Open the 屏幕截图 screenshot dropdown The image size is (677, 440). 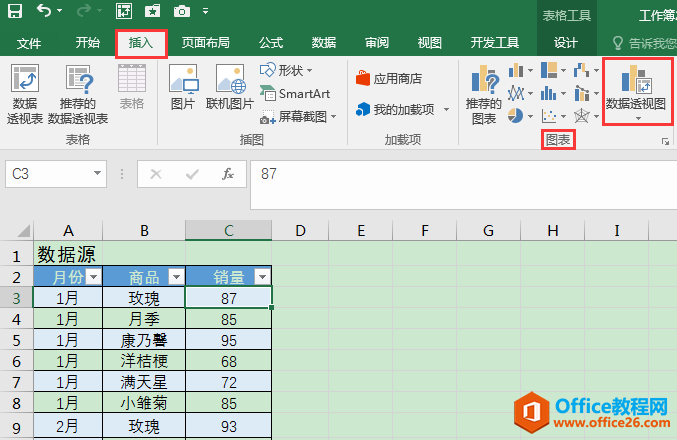point(298,117)
